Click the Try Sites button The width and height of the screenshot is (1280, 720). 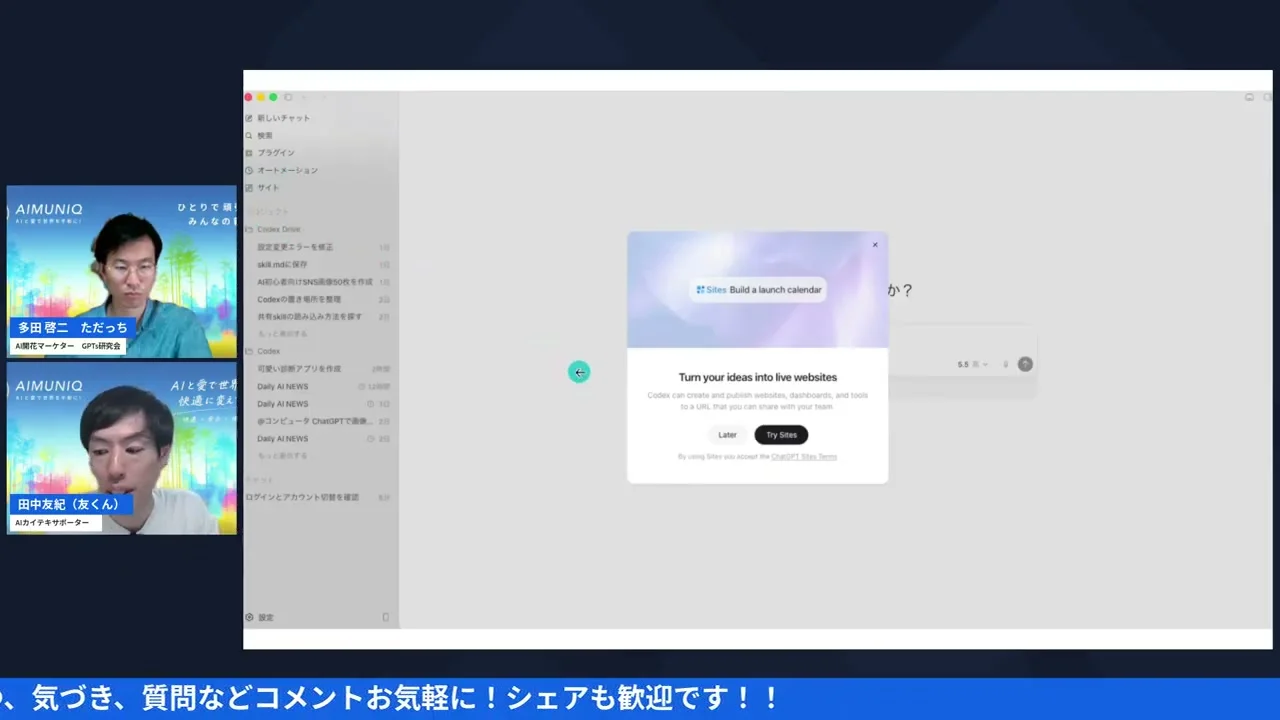(781, 435)
